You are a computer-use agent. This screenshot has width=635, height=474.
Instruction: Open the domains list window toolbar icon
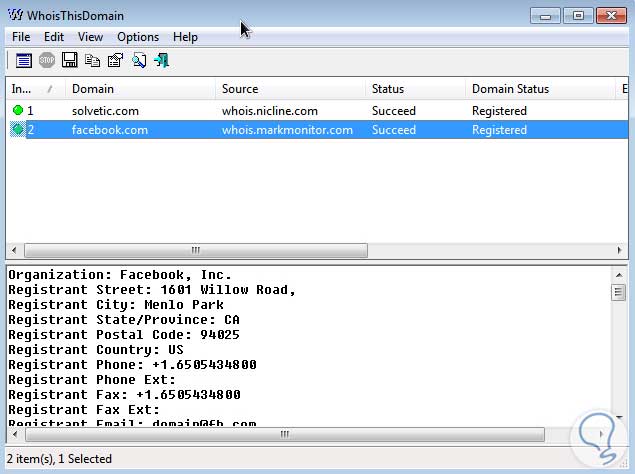click(x=23, y=61)
